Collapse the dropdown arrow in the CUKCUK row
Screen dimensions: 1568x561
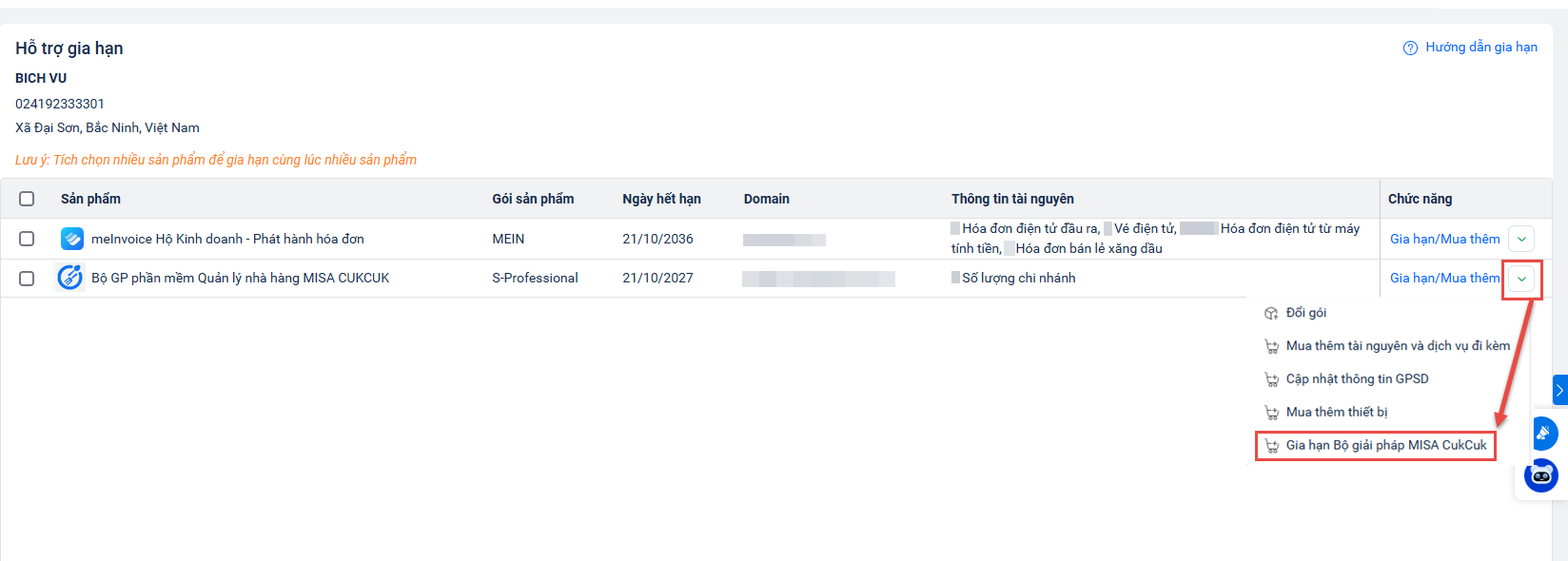[x=1522, y=279]
